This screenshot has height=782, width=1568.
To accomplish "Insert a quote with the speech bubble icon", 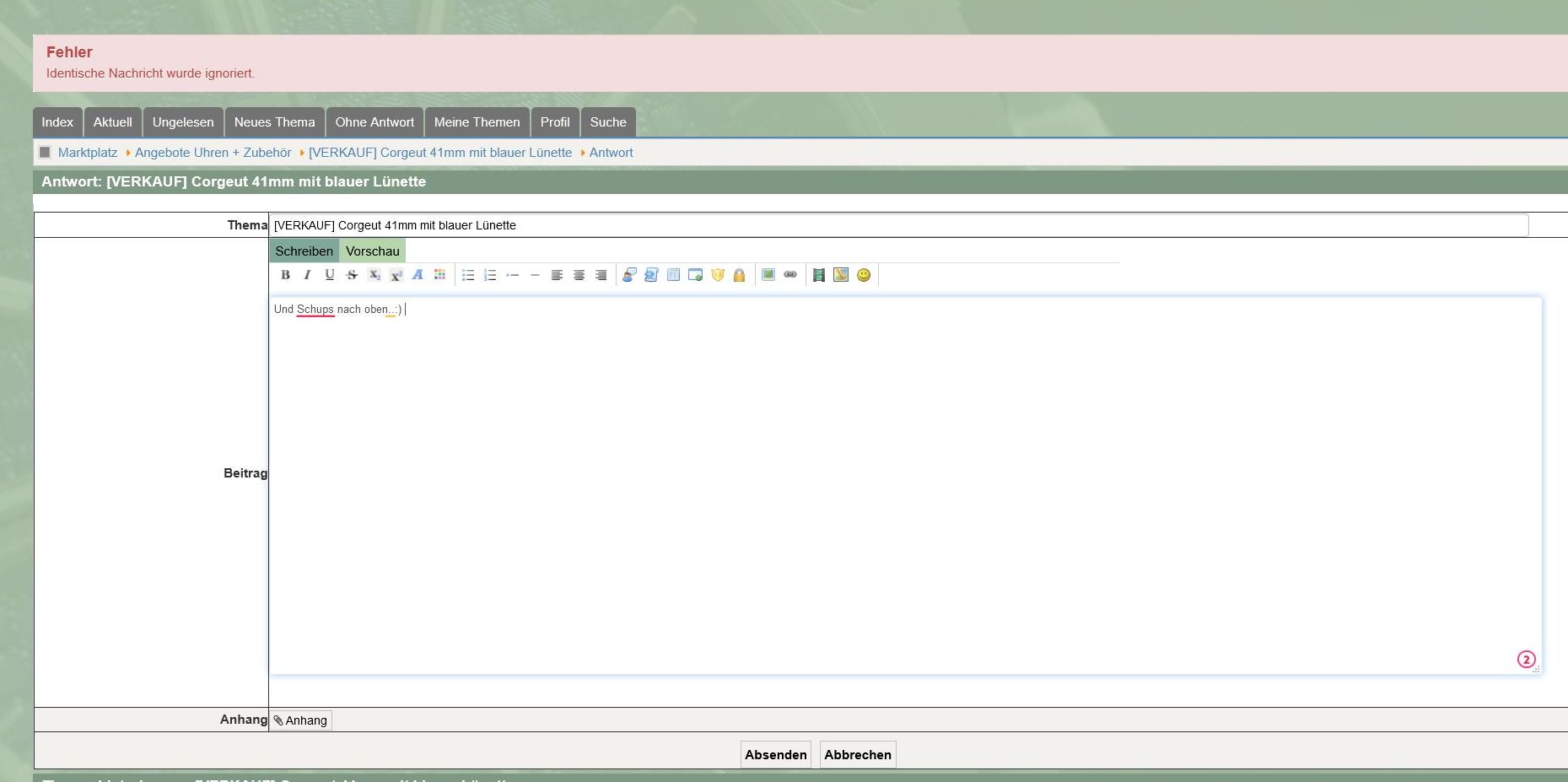I will 629,275.
